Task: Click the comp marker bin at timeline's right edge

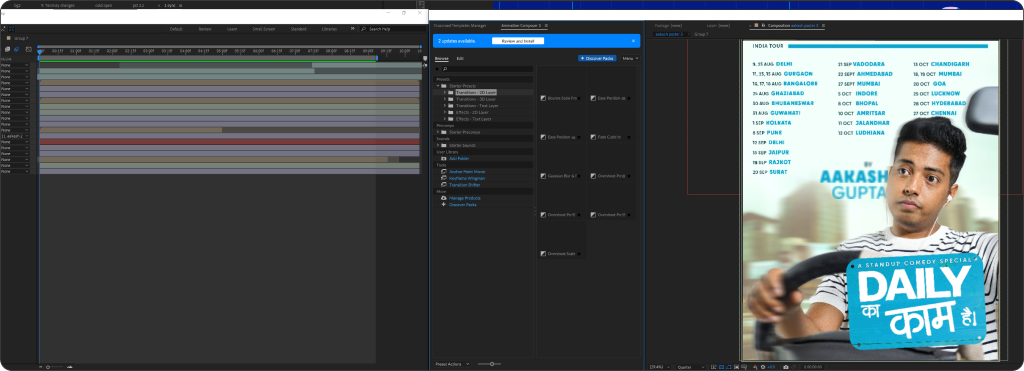Action: pos(425,58)
